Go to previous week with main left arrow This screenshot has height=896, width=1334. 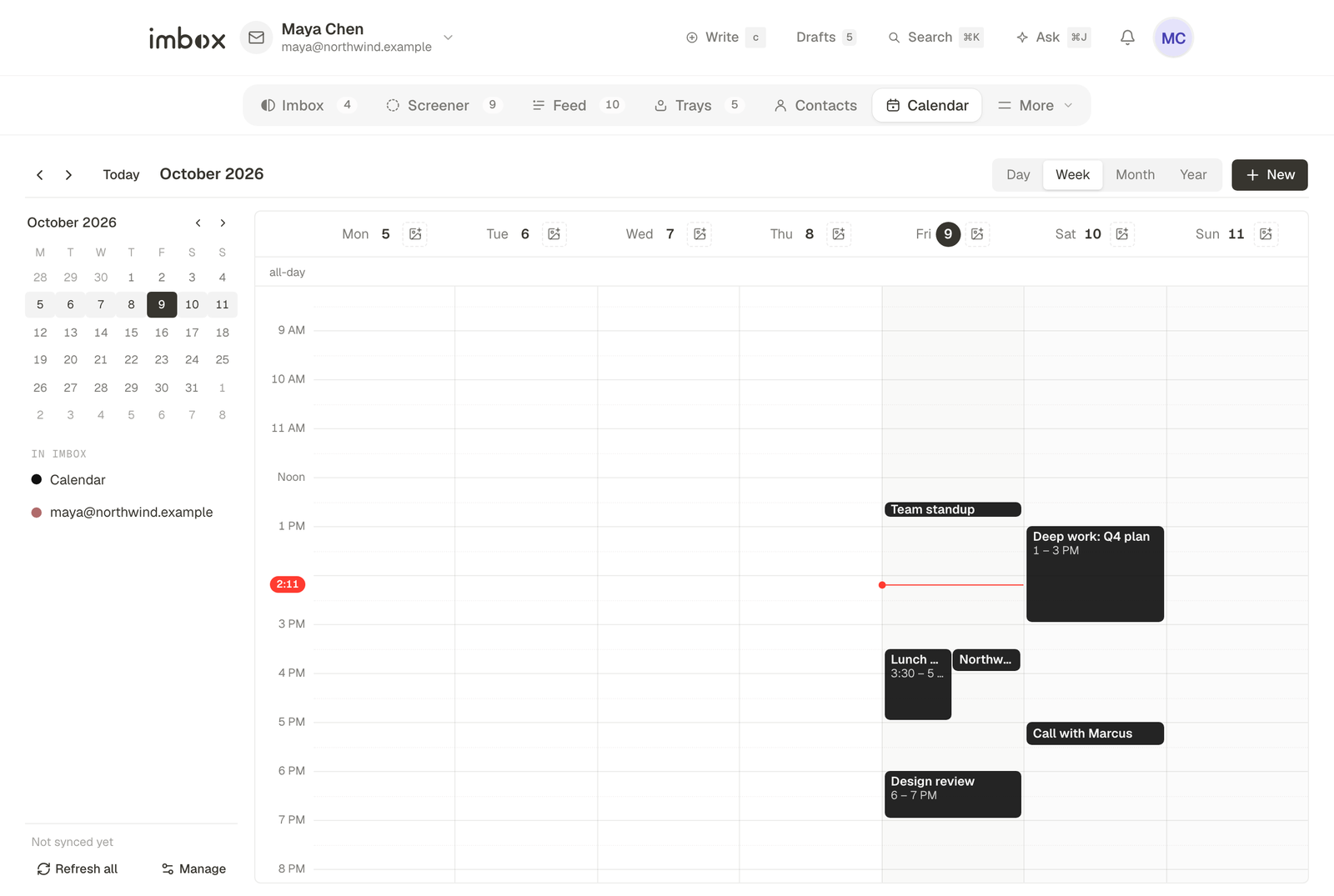click(40, 175)
